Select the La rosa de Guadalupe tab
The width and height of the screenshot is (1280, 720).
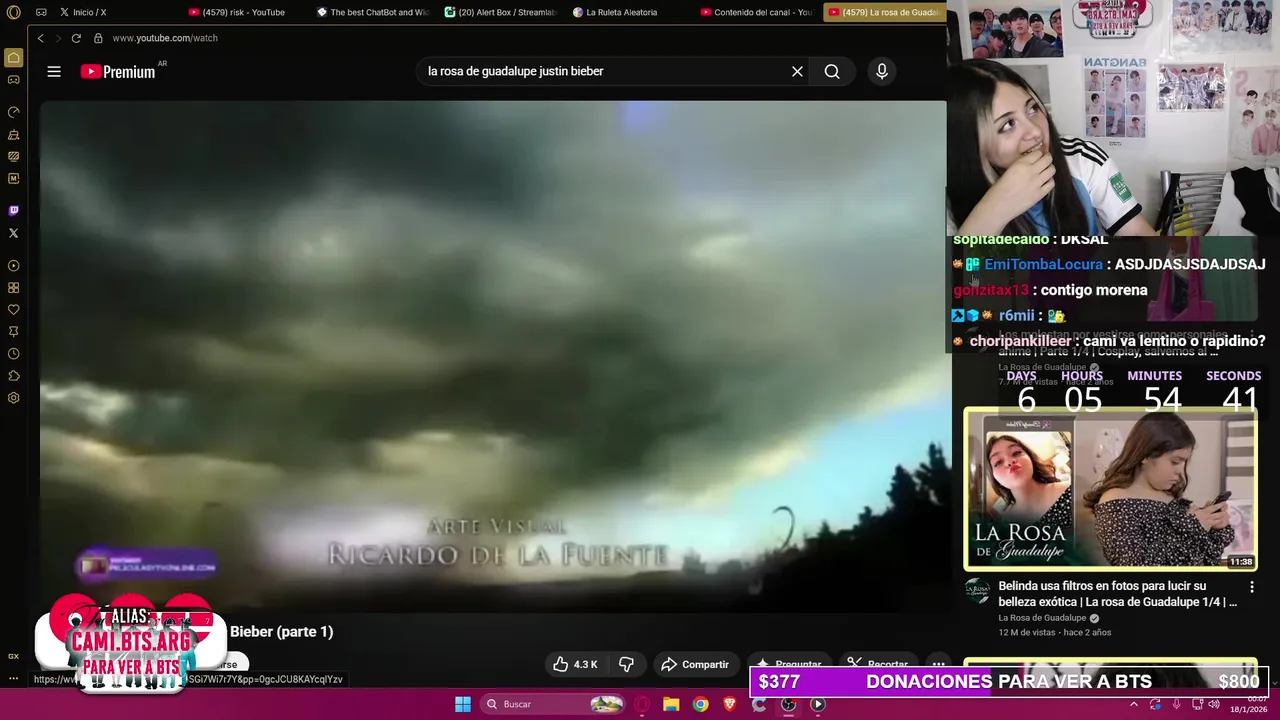click(x=884, y=12)
